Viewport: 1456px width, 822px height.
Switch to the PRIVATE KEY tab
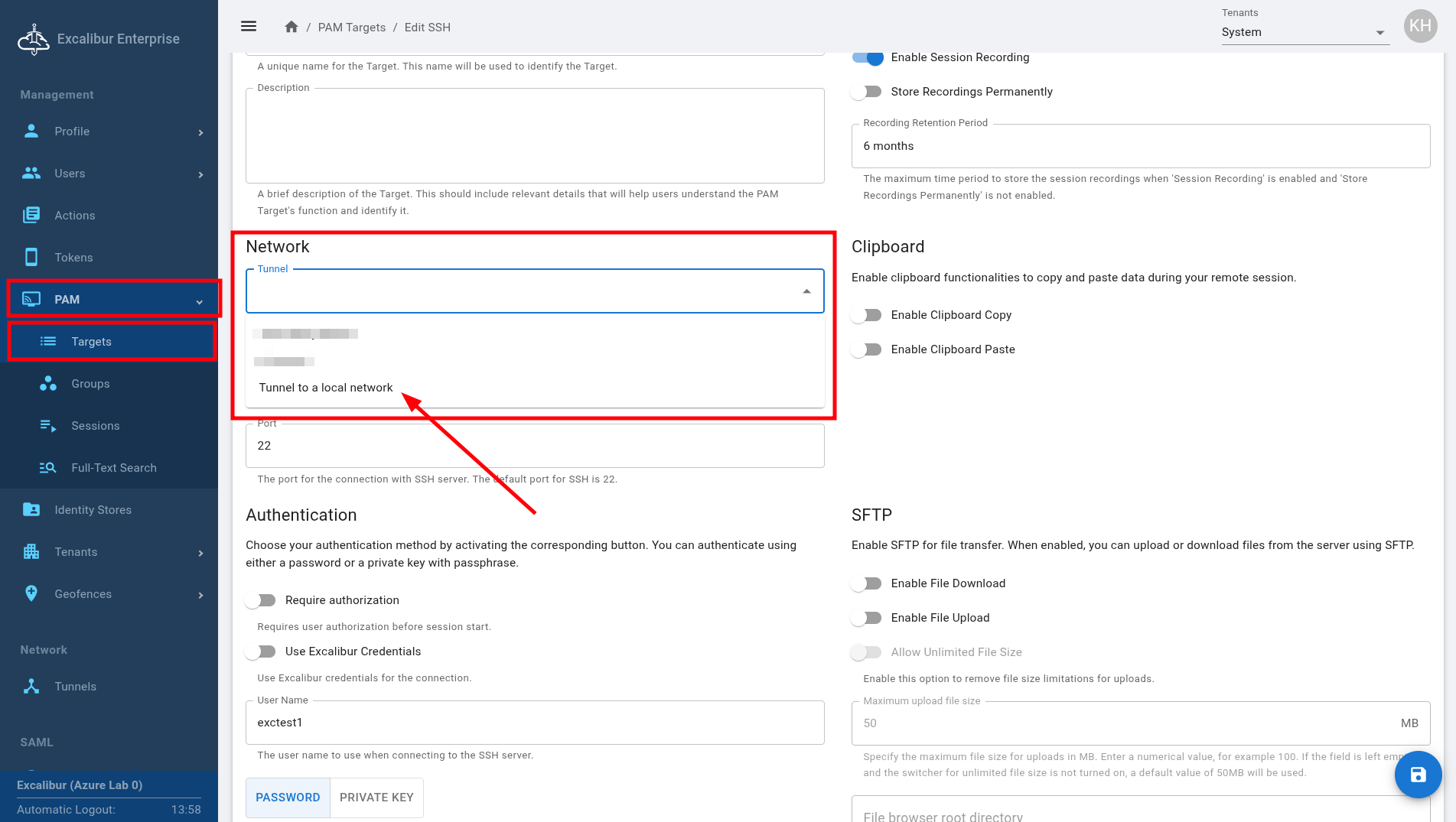click(376, 798)
